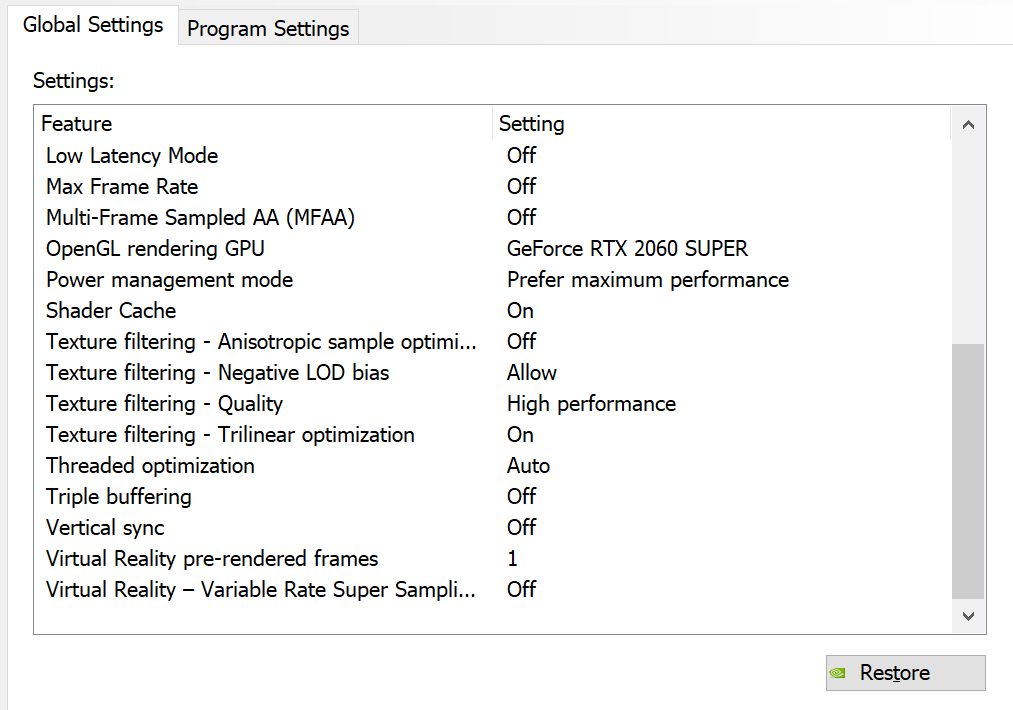The width and height of the screenshot is (1013, 710).
Task: Select the Texture filtering - Quality row
Action: pos(492,404)
